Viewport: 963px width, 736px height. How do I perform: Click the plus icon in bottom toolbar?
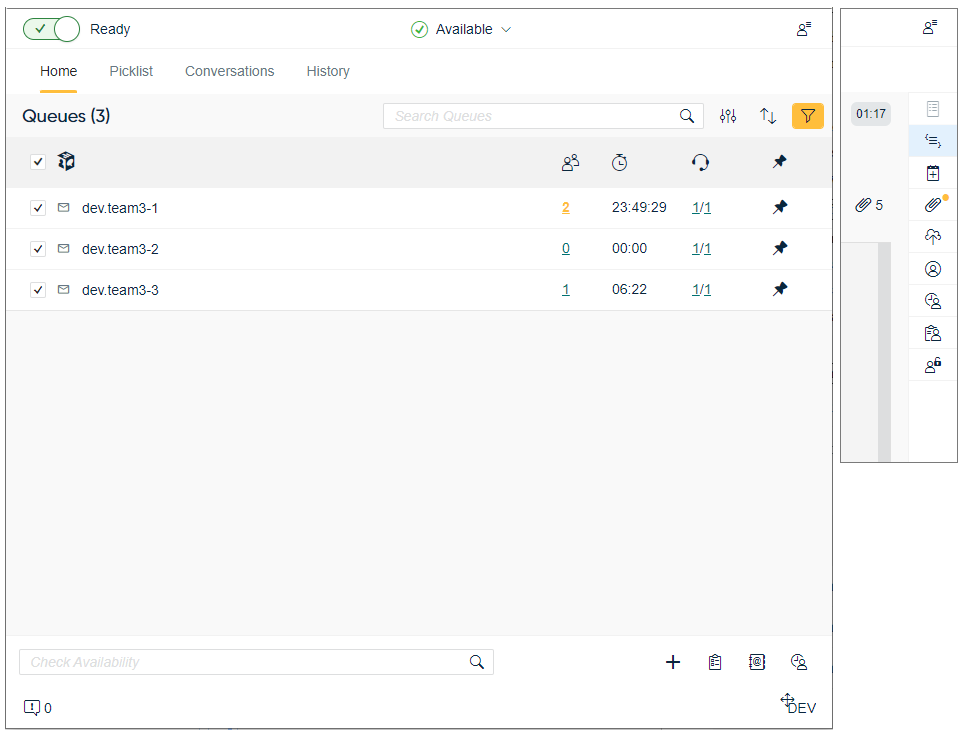pos(673,662)
